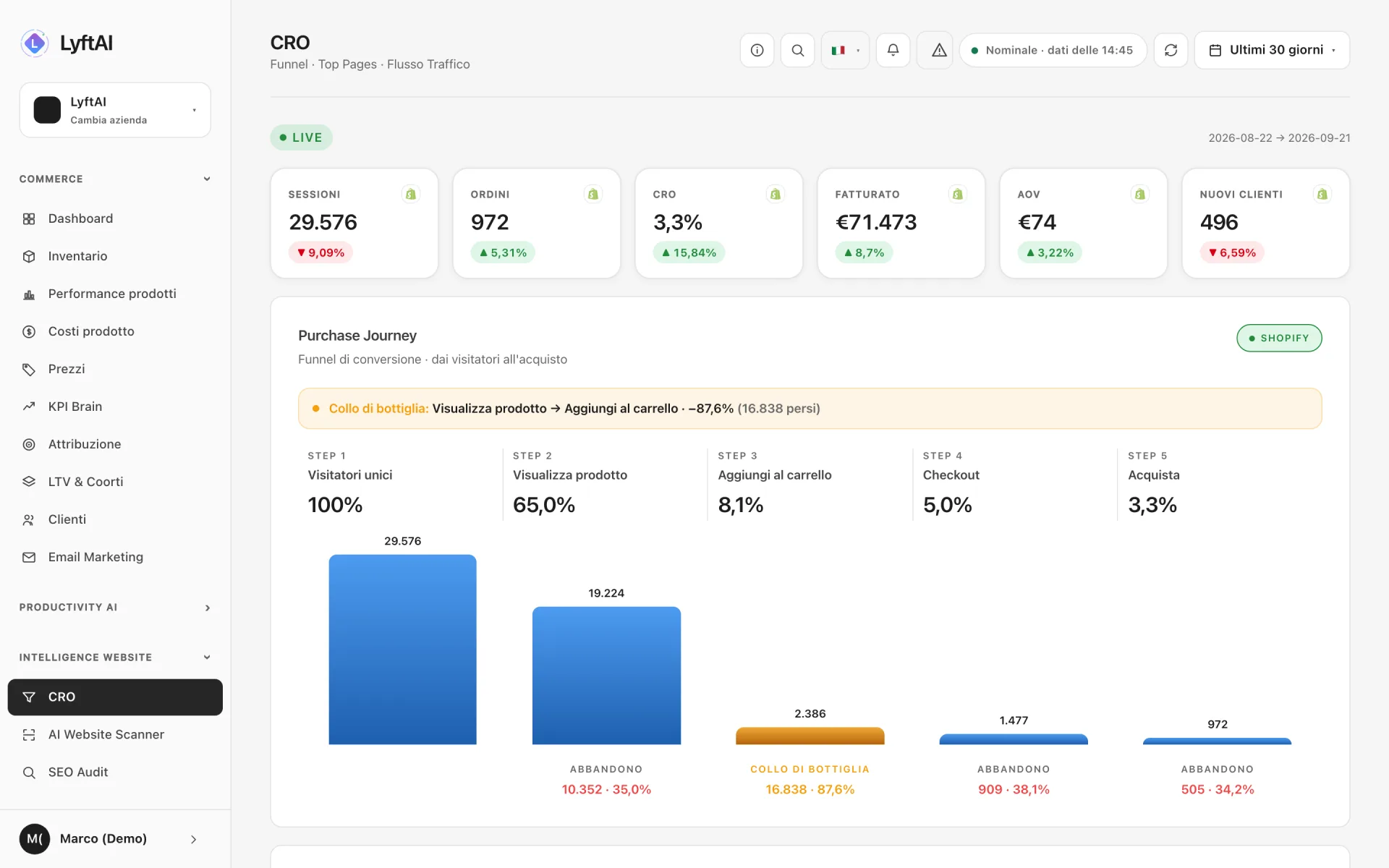1389x868 pixels.
Task: Click the Shopify icon on Sessioni card
Action: [411, 194]
